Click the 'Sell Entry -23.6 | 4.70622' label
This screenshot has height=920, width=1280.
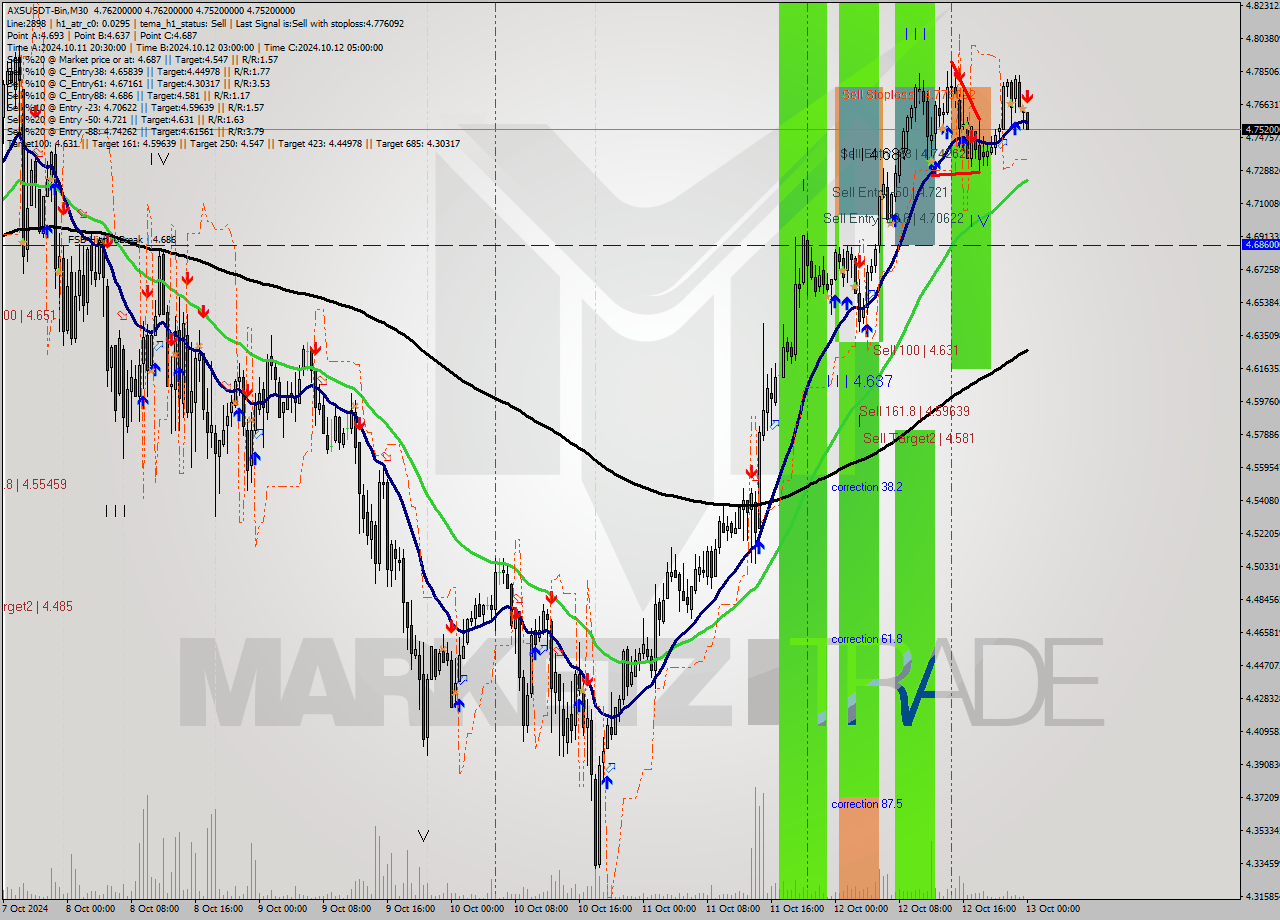[x=893, y=218]
